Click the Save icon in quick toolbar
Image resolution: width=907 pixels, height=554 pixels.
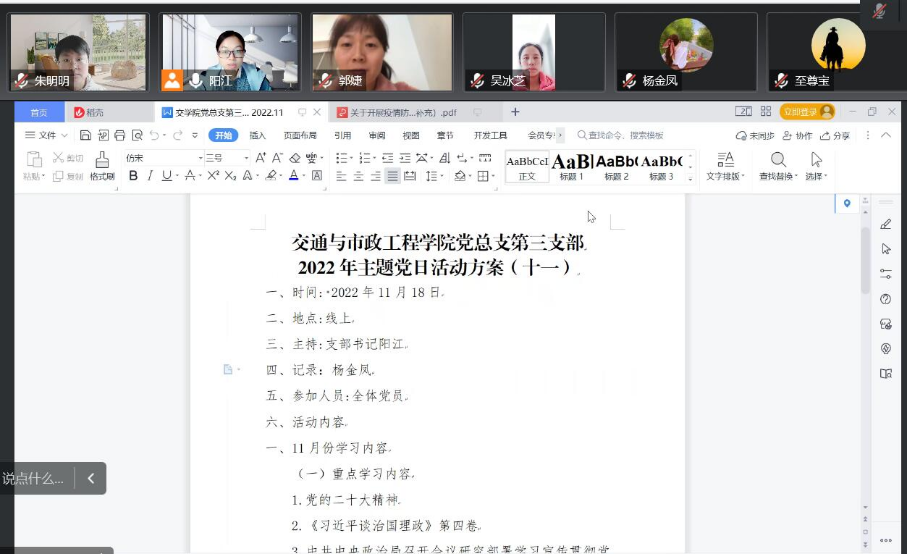coord(85,135)
